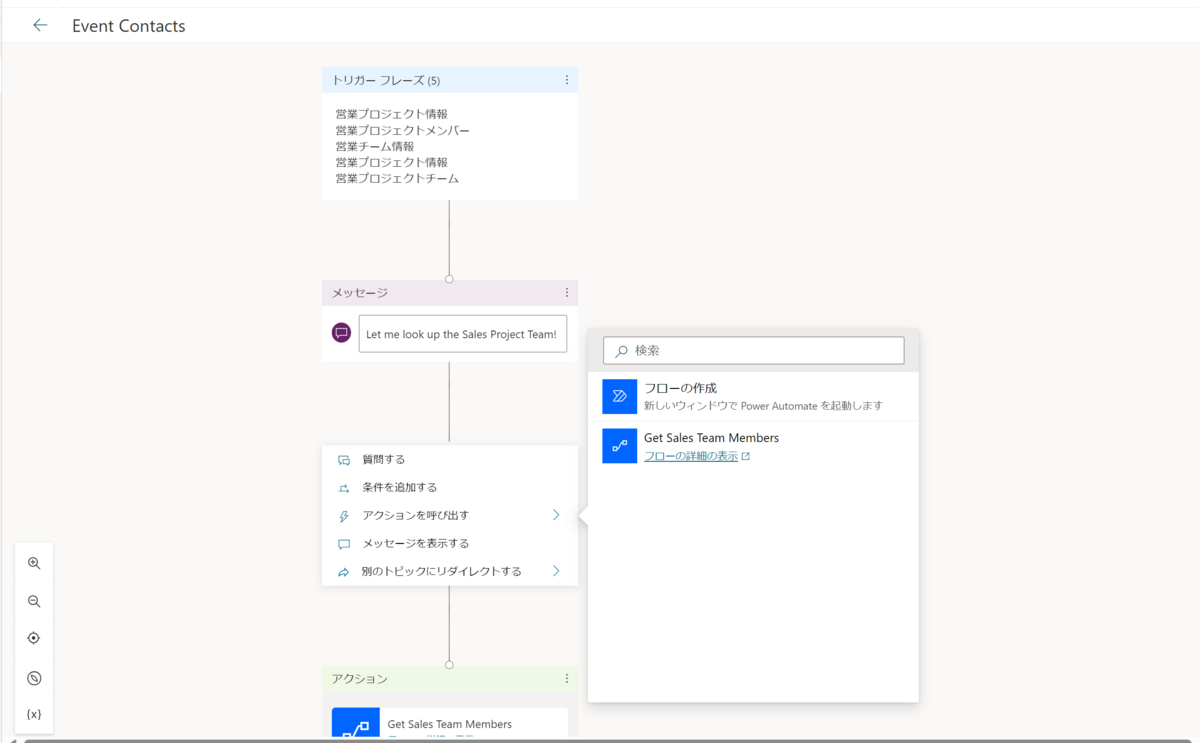Reset the canvas to fit view
Screen dimensions: 1200x743
(34, 637)
